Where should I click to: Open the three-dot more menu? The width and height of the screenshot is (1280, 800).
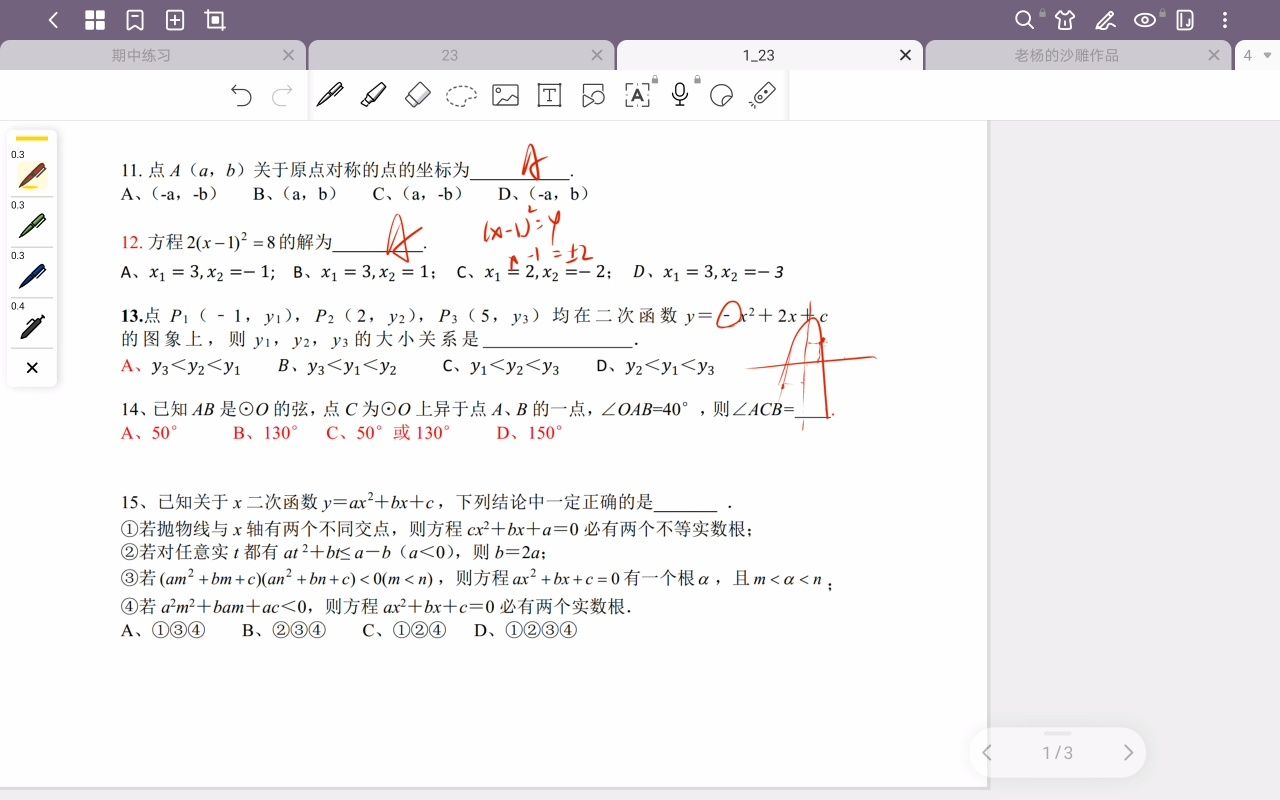click(x=1226, y=20)
